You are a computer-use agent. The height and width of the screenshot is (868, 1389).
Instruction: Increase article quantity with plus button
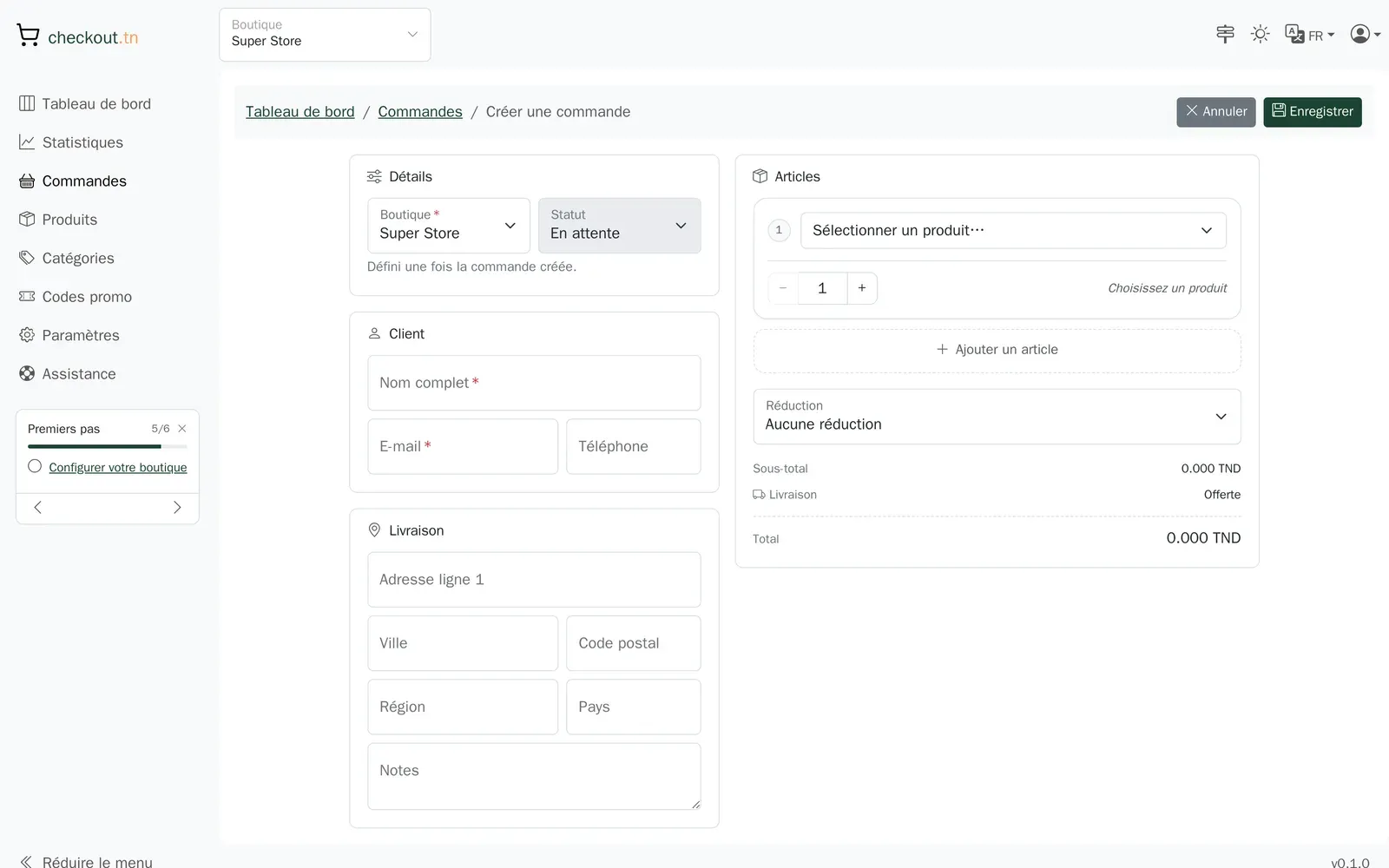point(862,288)
